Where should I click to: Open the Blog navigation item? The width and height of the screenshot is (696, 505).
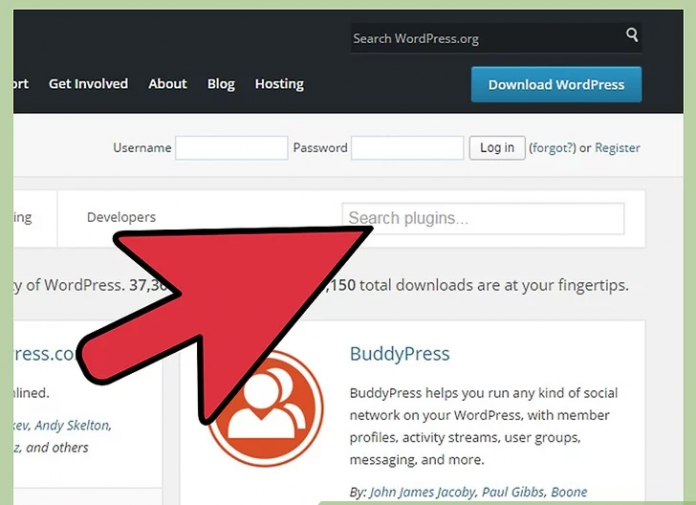click(x=220, y=84)
